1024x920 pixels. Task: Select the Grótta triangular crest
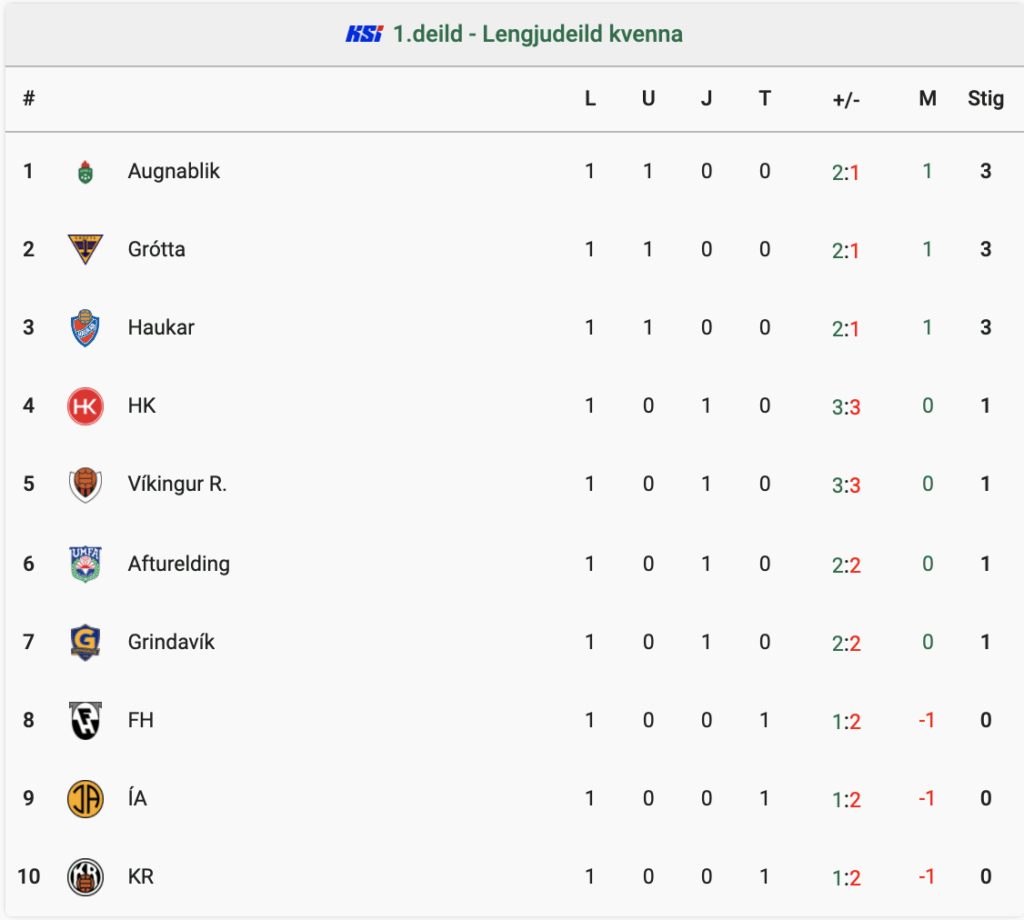tap(86, 249)
